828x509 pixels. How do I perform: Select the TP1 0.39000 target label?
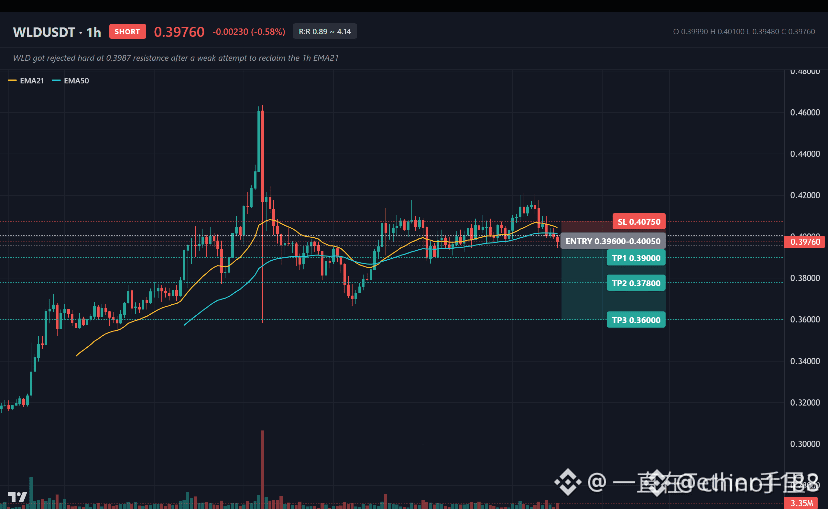(x=636, y=258)
